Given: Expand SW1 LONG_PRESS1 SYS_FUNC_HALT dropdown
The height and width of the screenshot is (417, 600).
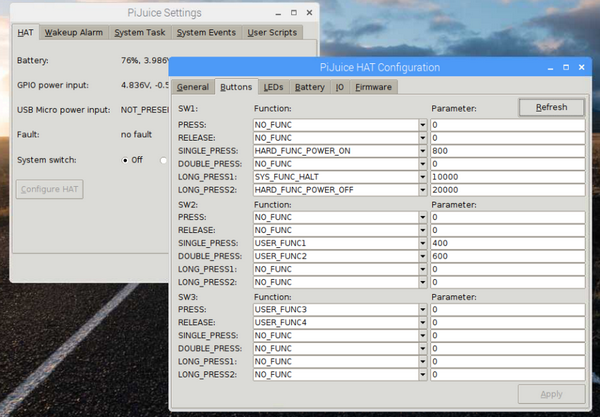Looking at the screenshot, I should 422,177.
